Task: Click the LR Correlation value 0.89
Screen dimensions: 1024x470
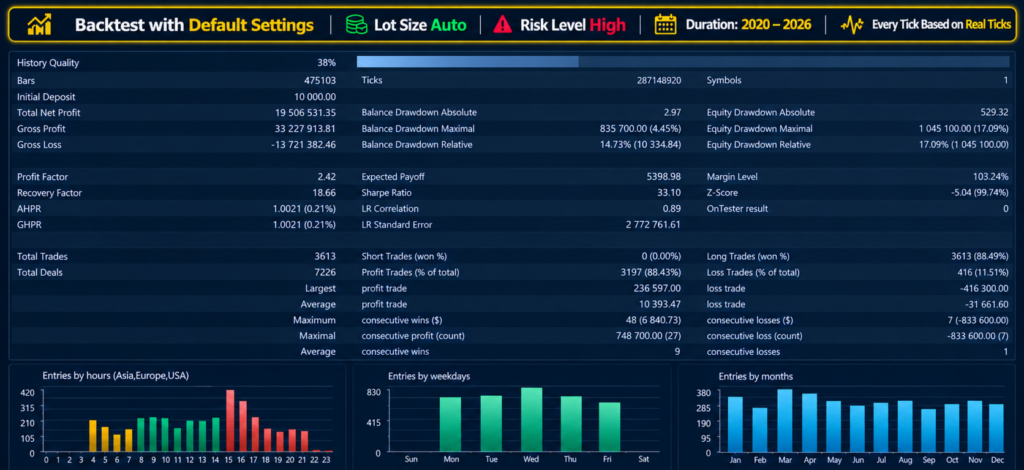Action: [672, 209]
